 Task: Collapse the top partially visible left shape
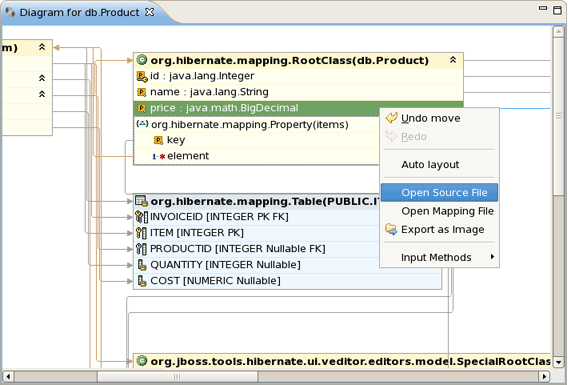[x=42, y=47]
